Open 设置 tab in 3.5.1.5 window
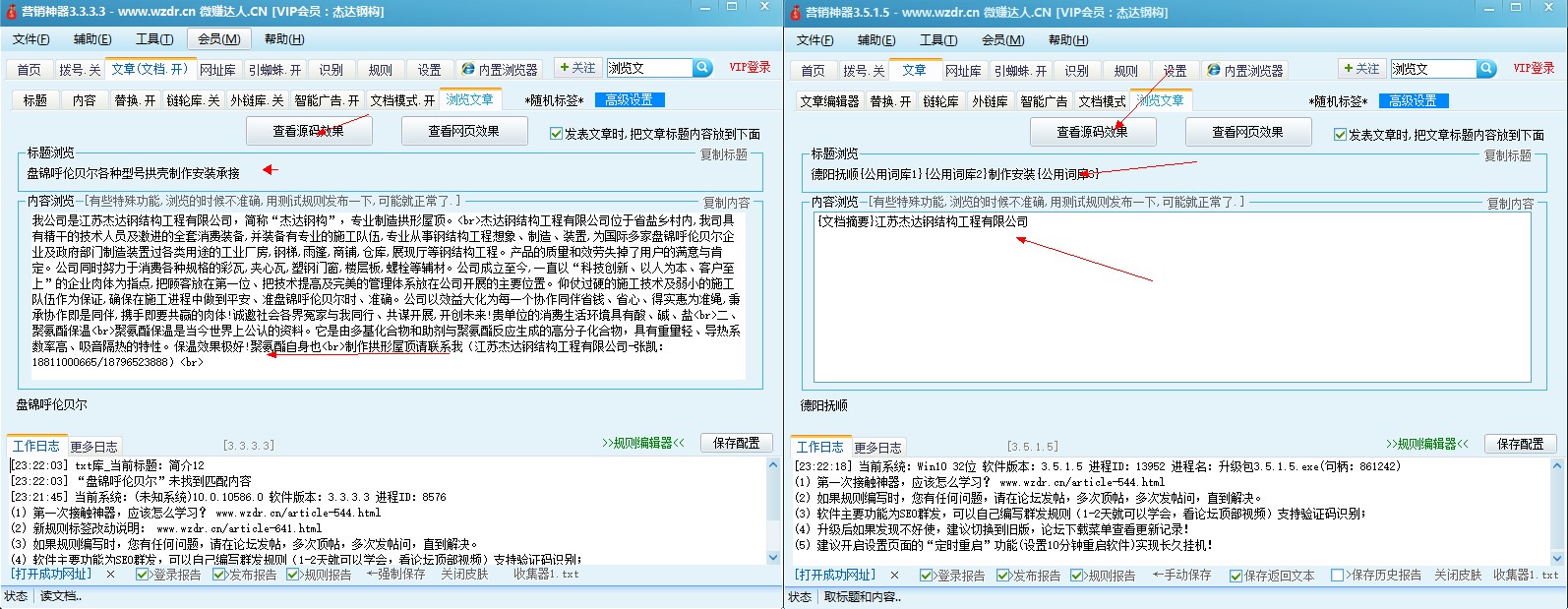This screenshot has width=1568, height=609. [1176, 71]
